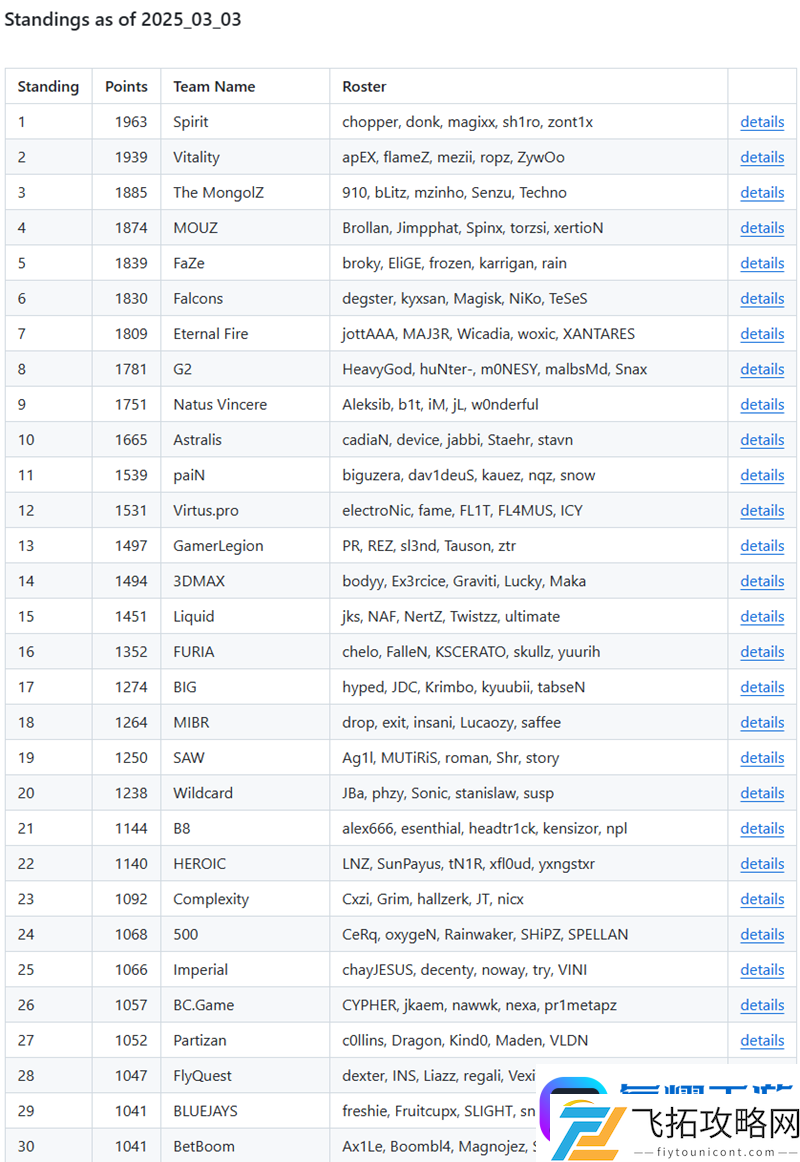This screenshot has width=800, height=1162.
Task: Open details for Eternal Fire
Action: 762,333
